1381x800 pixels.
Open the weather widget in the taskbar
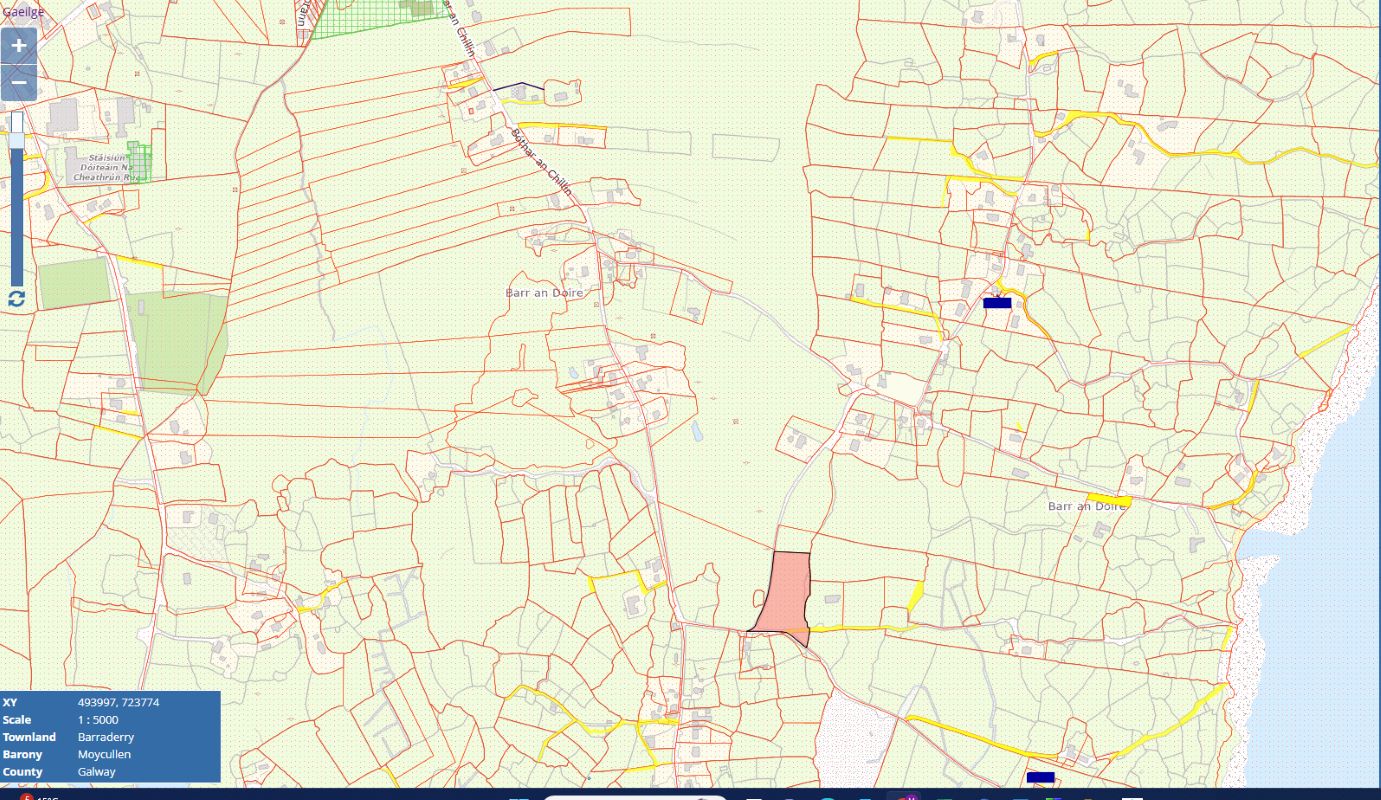click(35, 796)
